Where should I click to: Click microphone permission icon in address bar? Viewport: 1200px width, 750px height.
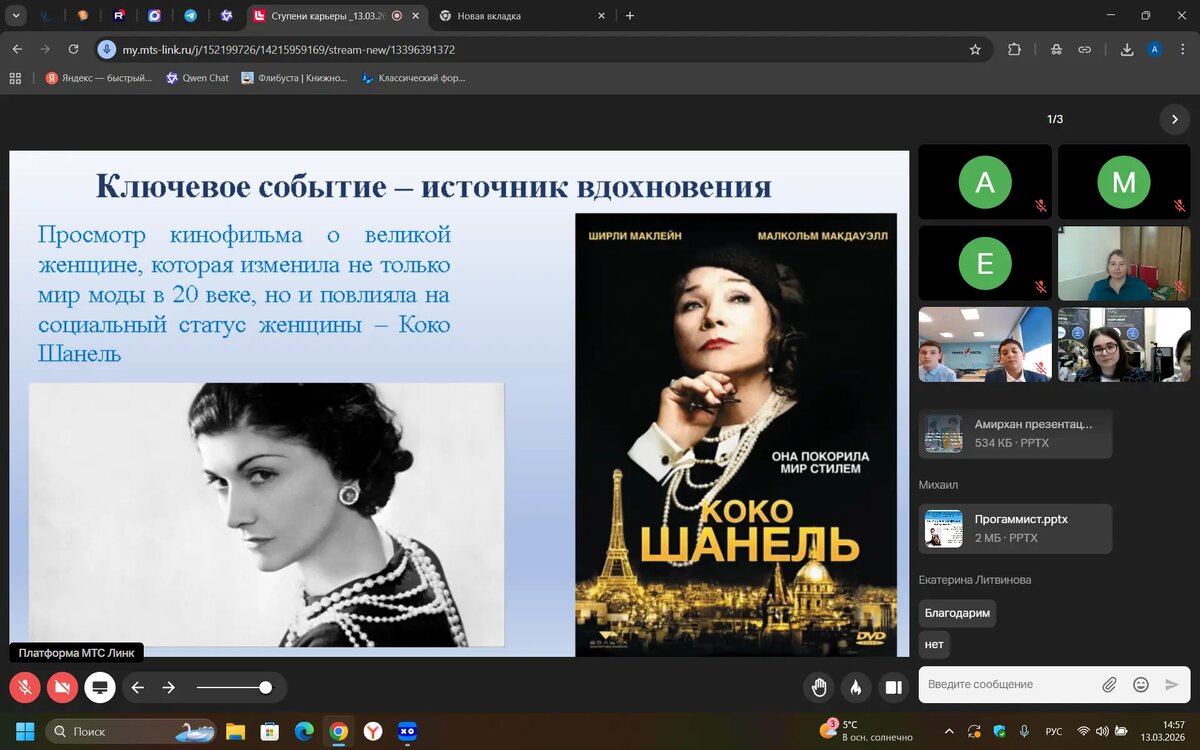click(107, 49)
